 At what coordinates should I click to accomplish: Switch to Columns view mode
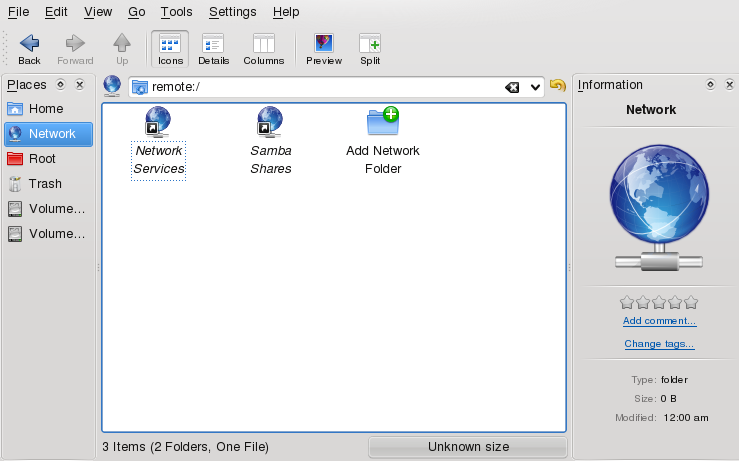[x=263, y=49]
